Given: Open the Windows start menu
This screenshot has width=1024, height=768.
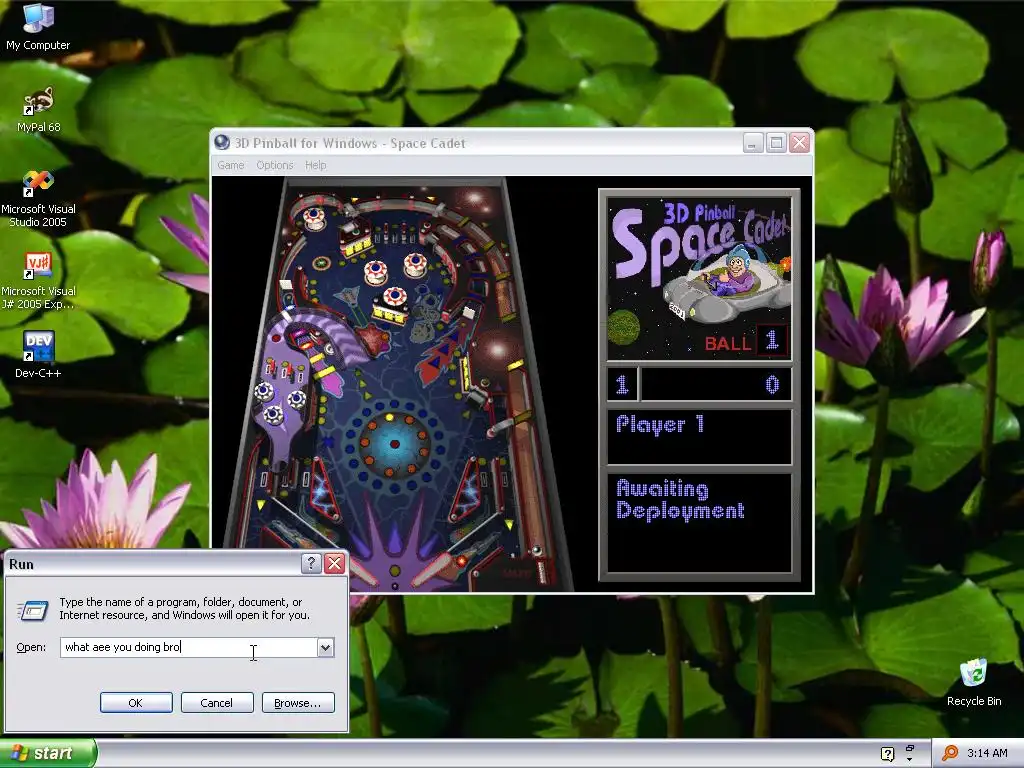Looking at the screenshot, I should pos(47,753).
